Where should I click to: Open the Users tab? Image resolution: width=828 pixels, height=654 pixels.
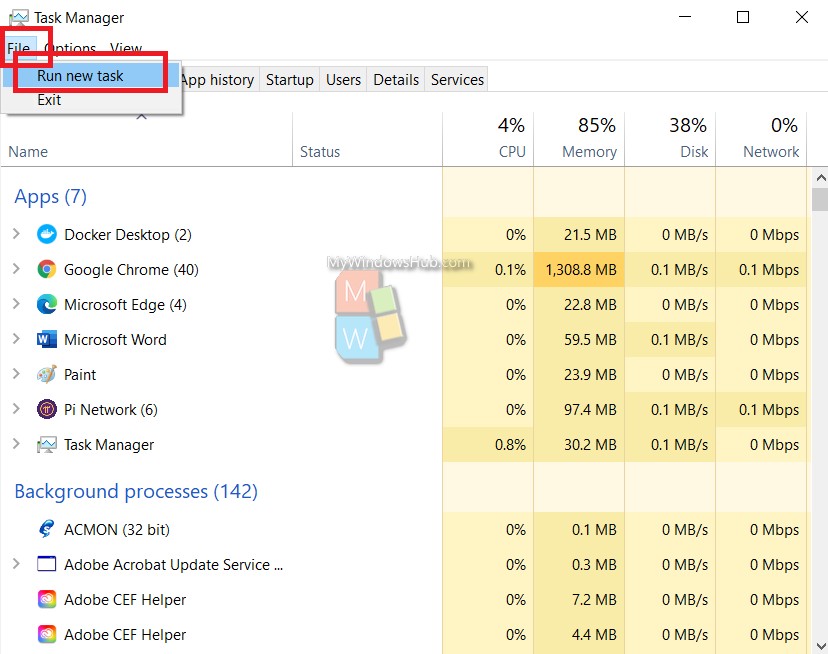click(343, 80)
